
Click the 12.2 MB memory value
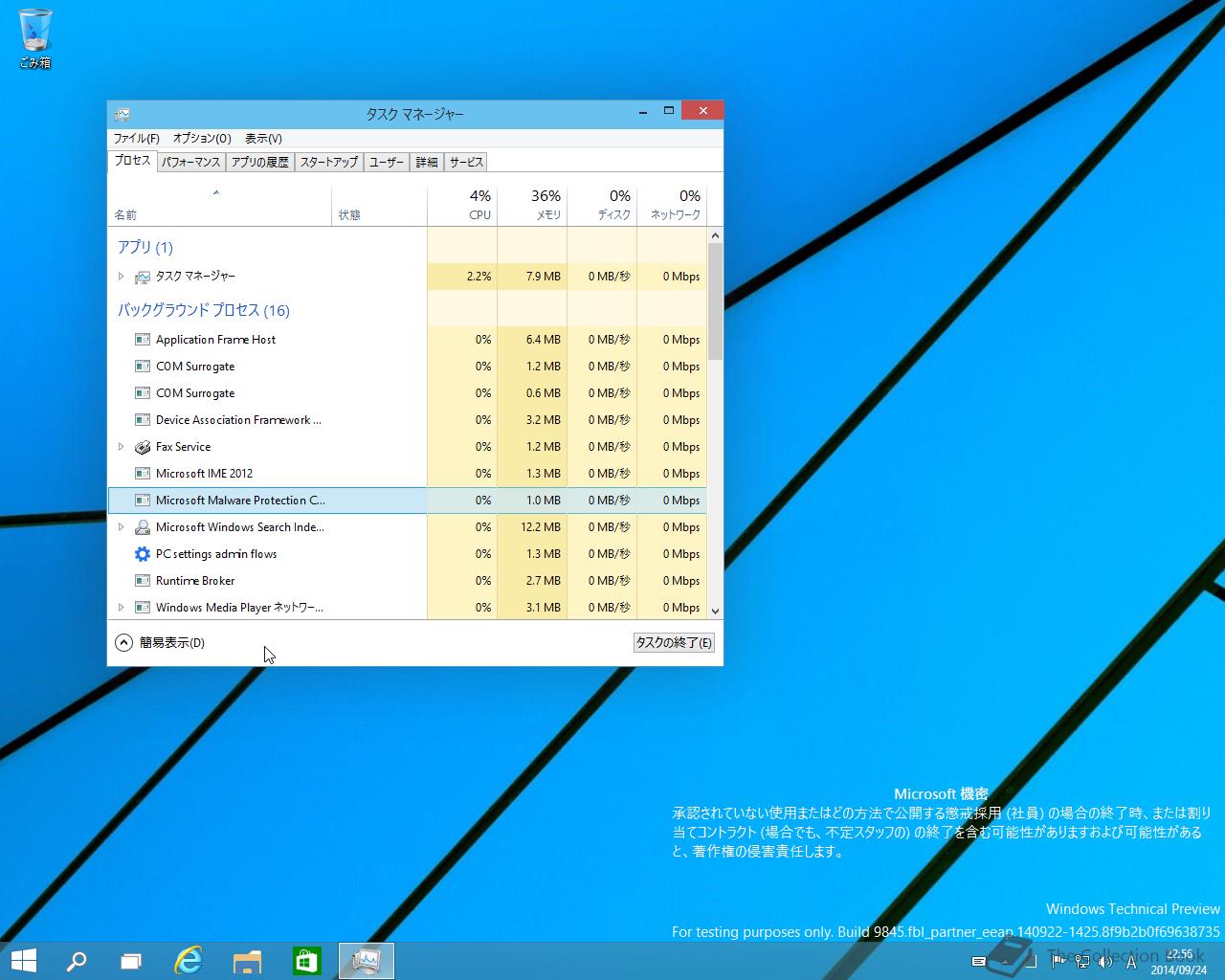[x=541, y=527]
